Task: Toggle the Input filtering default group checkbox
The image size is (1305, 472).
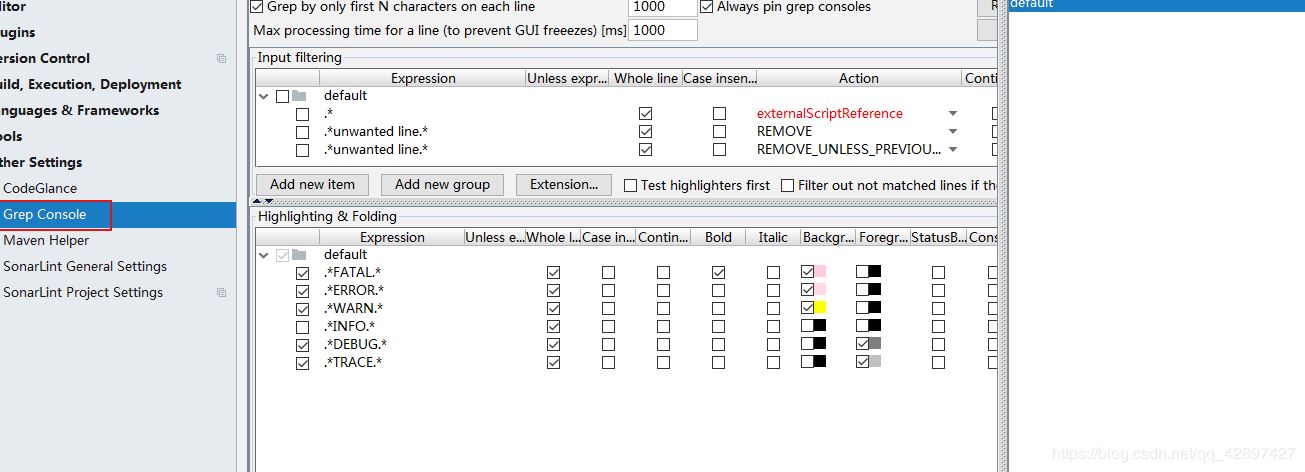Action: point(282,96)
